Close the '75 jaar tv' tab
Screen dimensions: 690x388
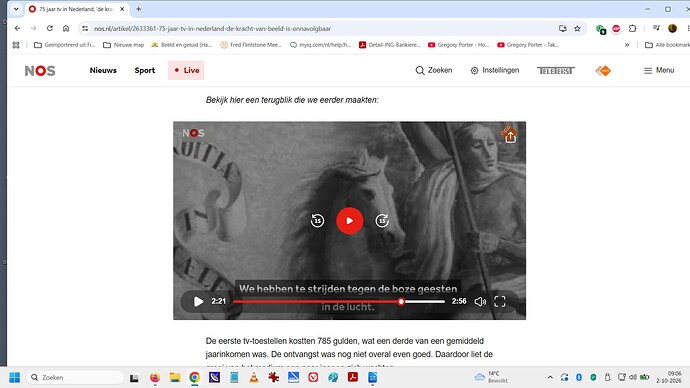coord(122,9)
